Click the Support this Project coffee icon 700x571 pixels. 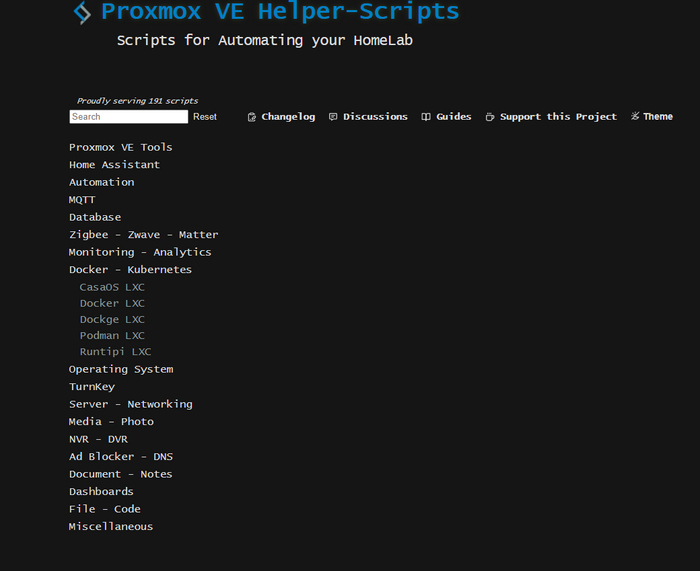[490, 117]
